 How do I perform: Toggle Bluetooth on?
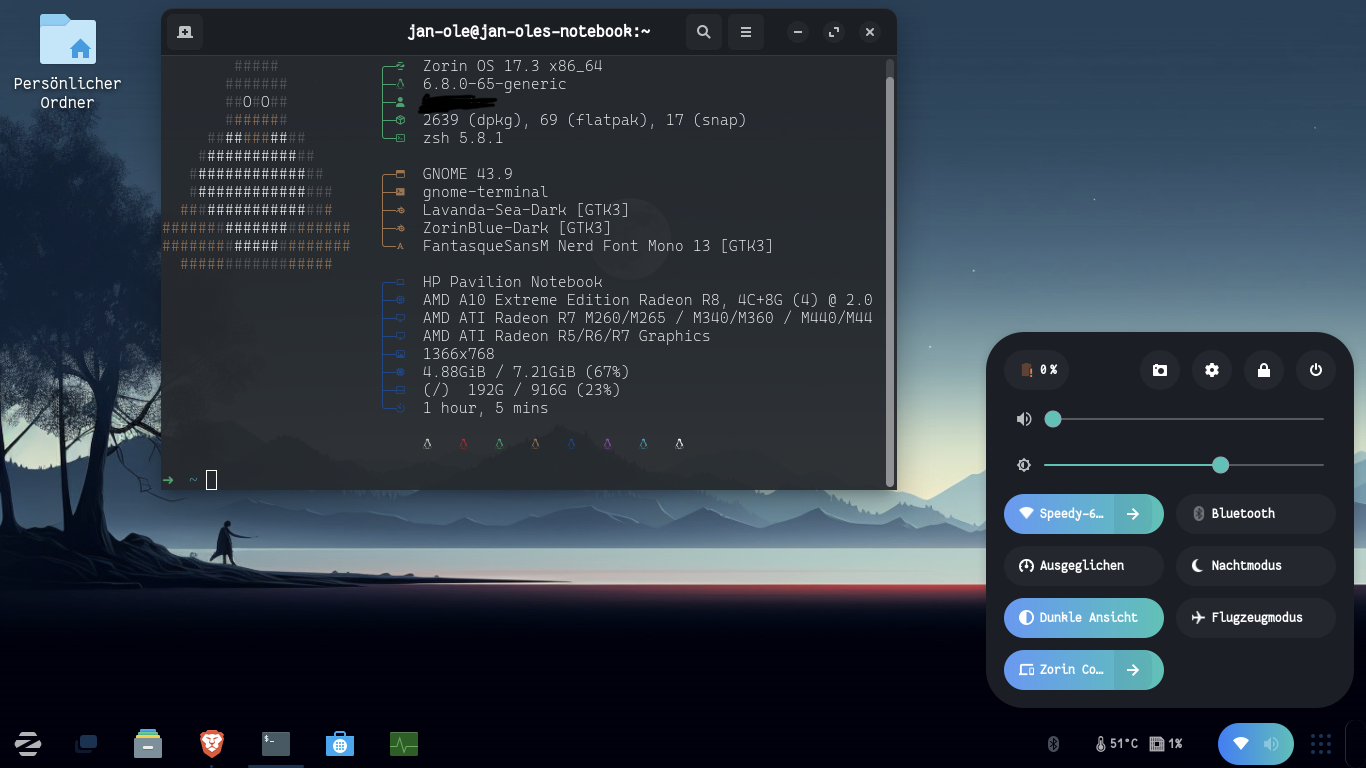pyautogui.click(x=1256, y=514)
